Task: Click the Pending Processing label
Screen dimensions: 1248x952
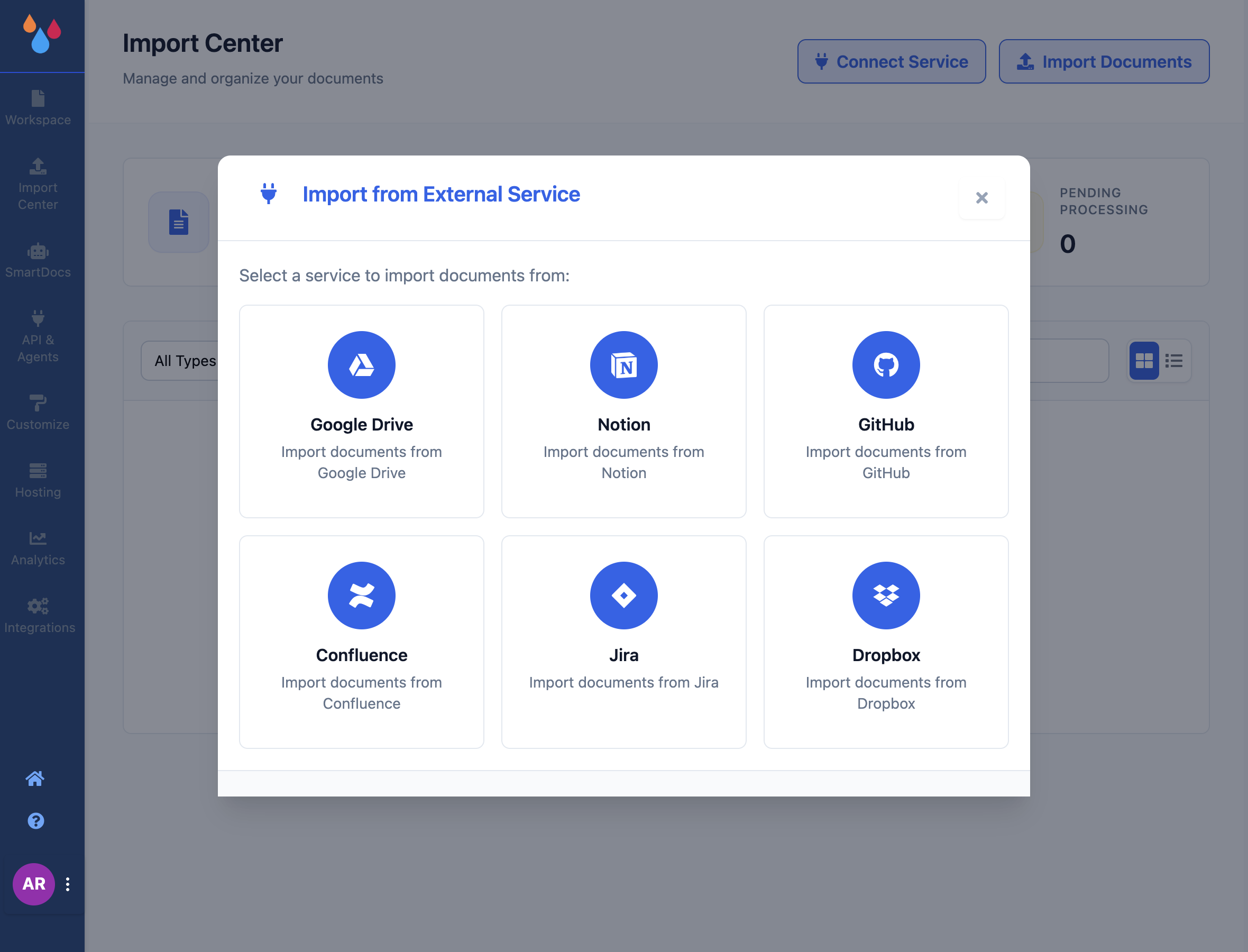Action: coord(1104,201)
